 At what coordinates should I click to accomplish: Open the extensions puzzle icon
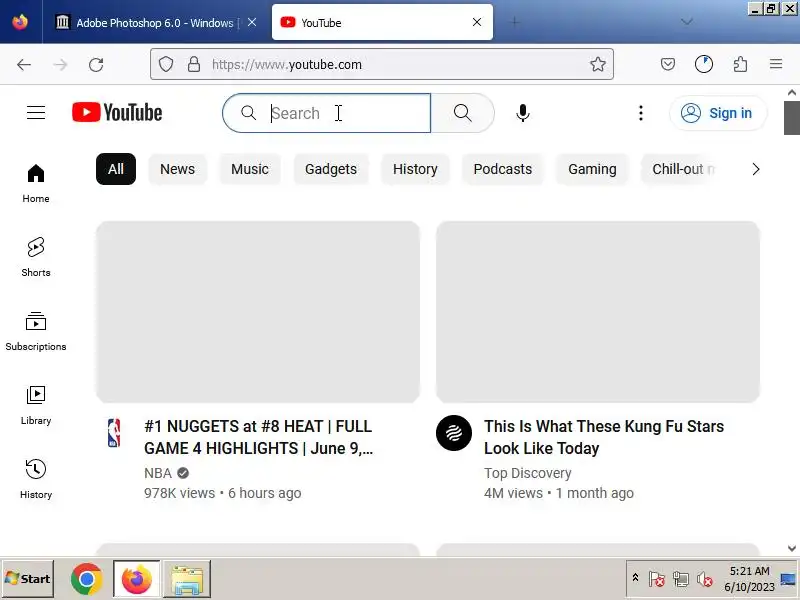pyautogui.click(x=740, y=64)
